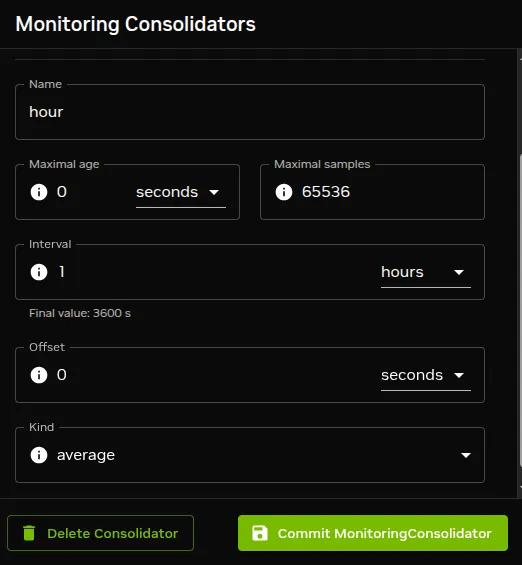Click the Offset value 0
This screenshot has width=522, height=565.
pos(62,375)
